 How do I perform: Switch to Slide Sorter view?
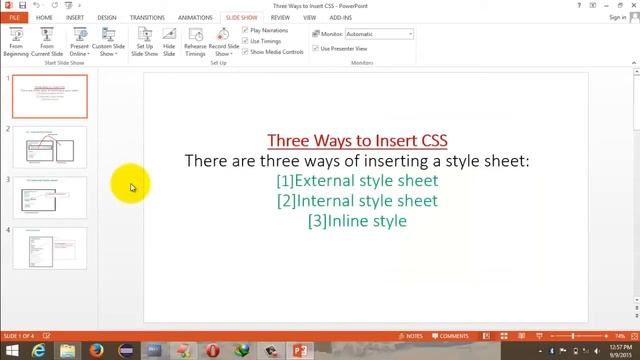(504, 336)
